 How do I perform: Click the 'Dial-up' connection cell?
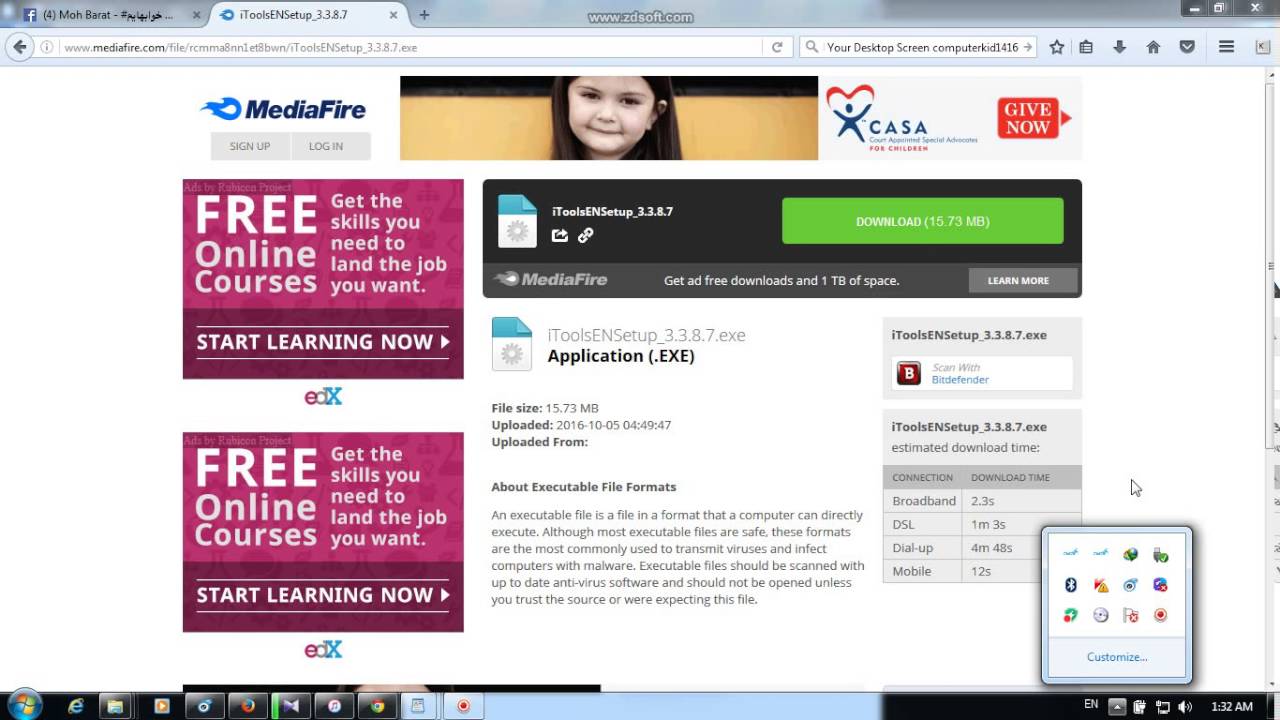click(923, 548)
